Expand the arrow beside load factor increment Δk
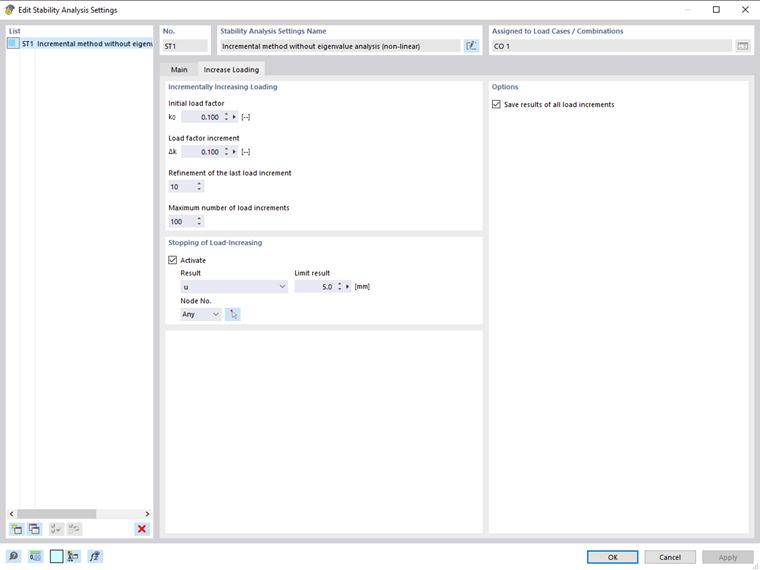This screenshot has width=760, height=570. 234,152
